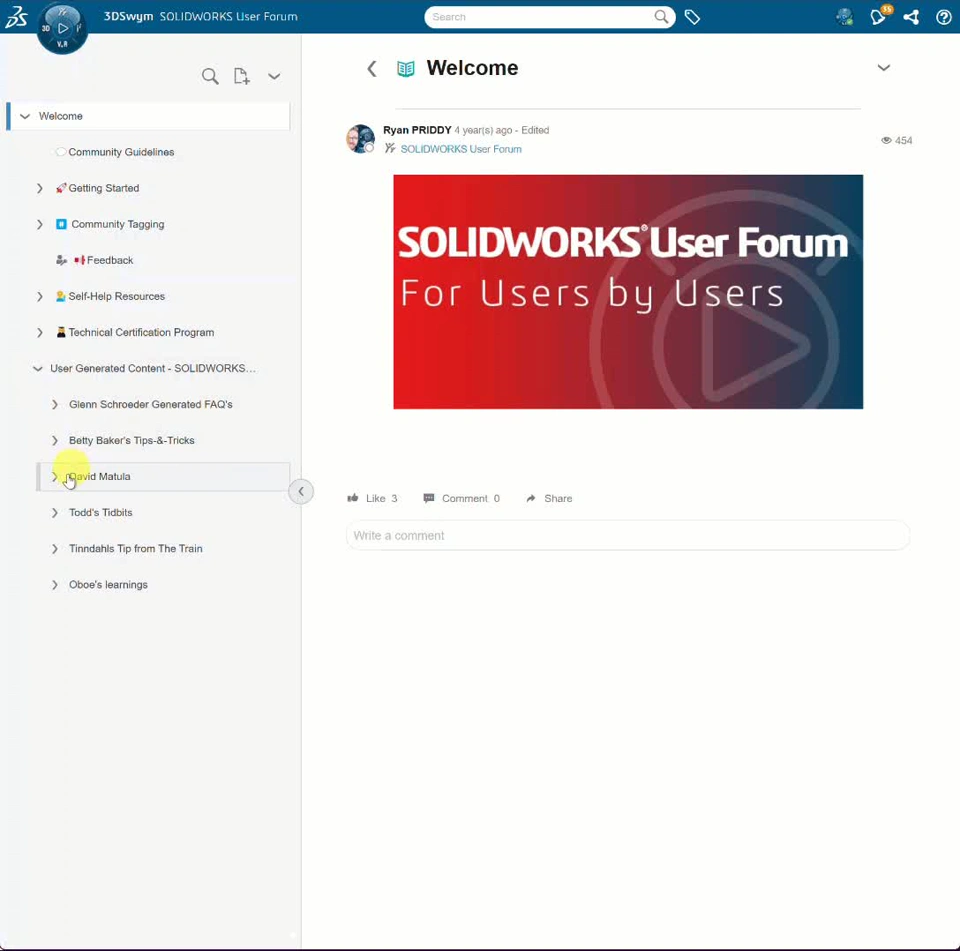Expand Self-Help Resources node
This screenshot has width=960, height=951.
coord(40,296)
